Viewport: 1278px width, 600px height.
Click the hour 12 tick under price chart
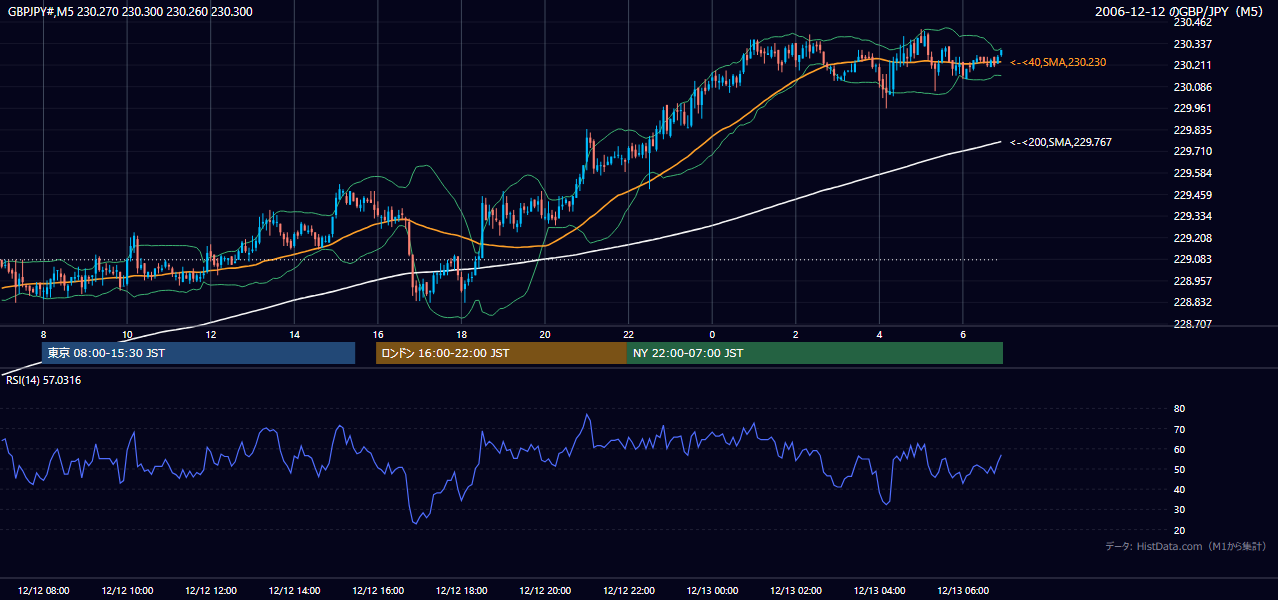tap(211, 334)
